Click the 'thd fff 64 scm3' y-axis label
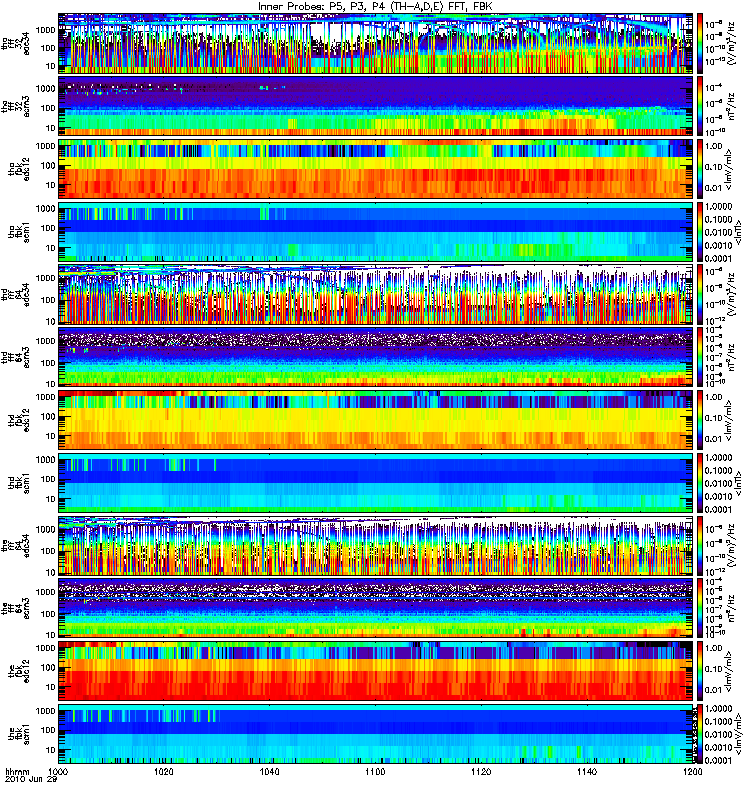The width and height of the screenshot is (750, 800). (16, 357)
